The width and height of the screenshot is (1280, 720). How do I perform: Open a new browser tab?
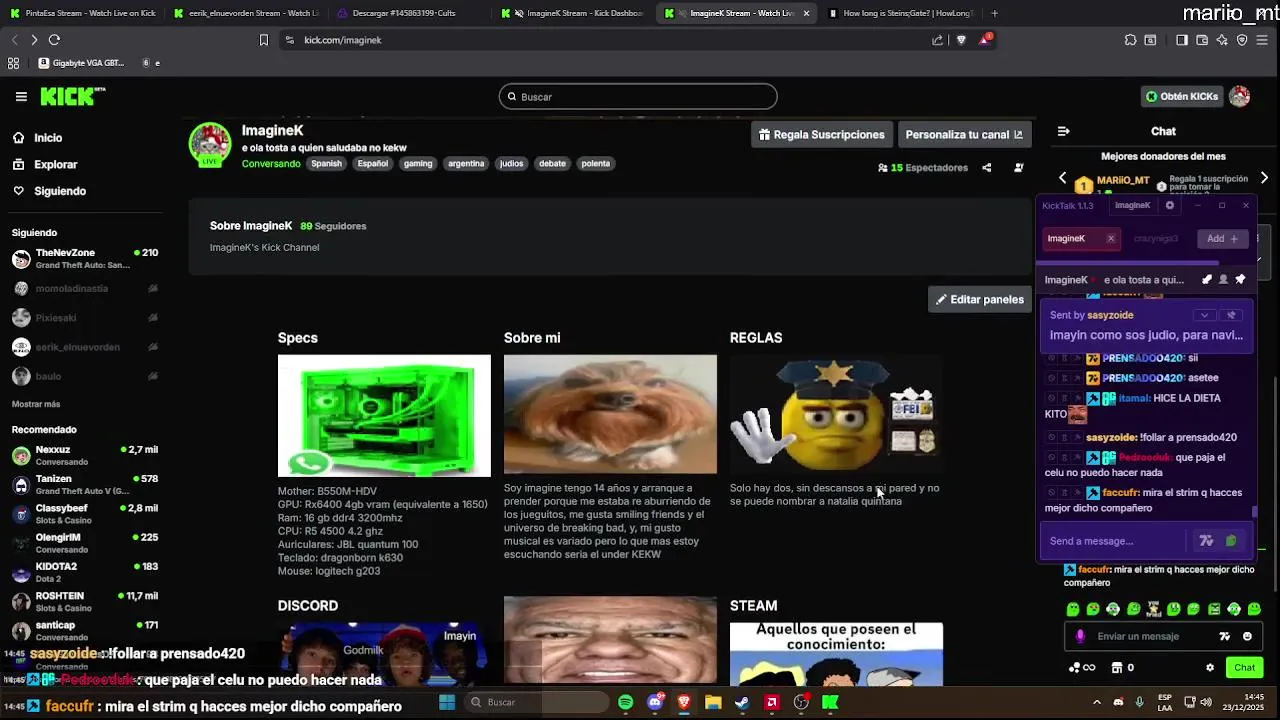click(x=994, y=13)
